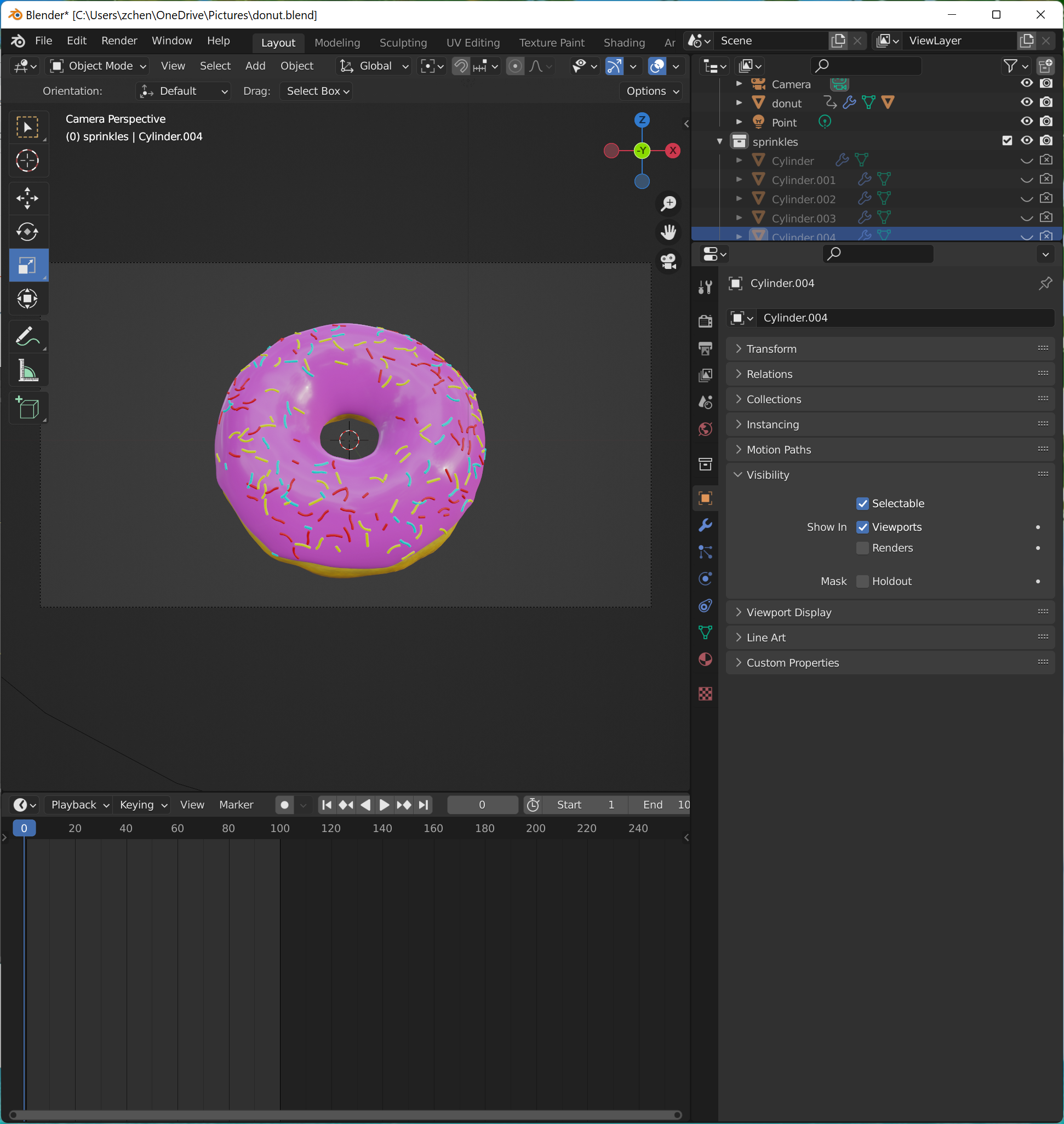Open the Object Mode dropdown
The height and width of the screenshot is (1124, 1064).
point(98,66)
